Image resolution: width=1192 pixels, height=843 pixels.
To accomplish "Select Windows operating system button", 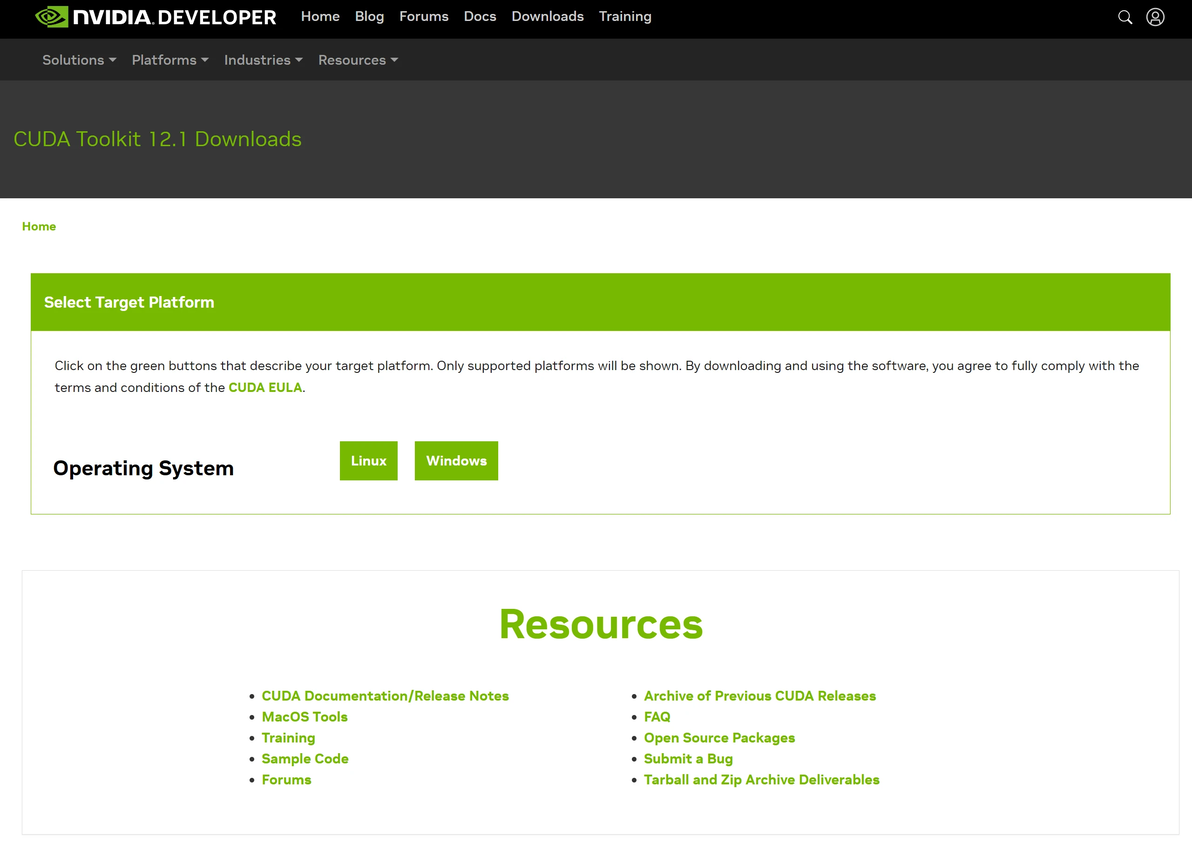I will pos(456,461).
